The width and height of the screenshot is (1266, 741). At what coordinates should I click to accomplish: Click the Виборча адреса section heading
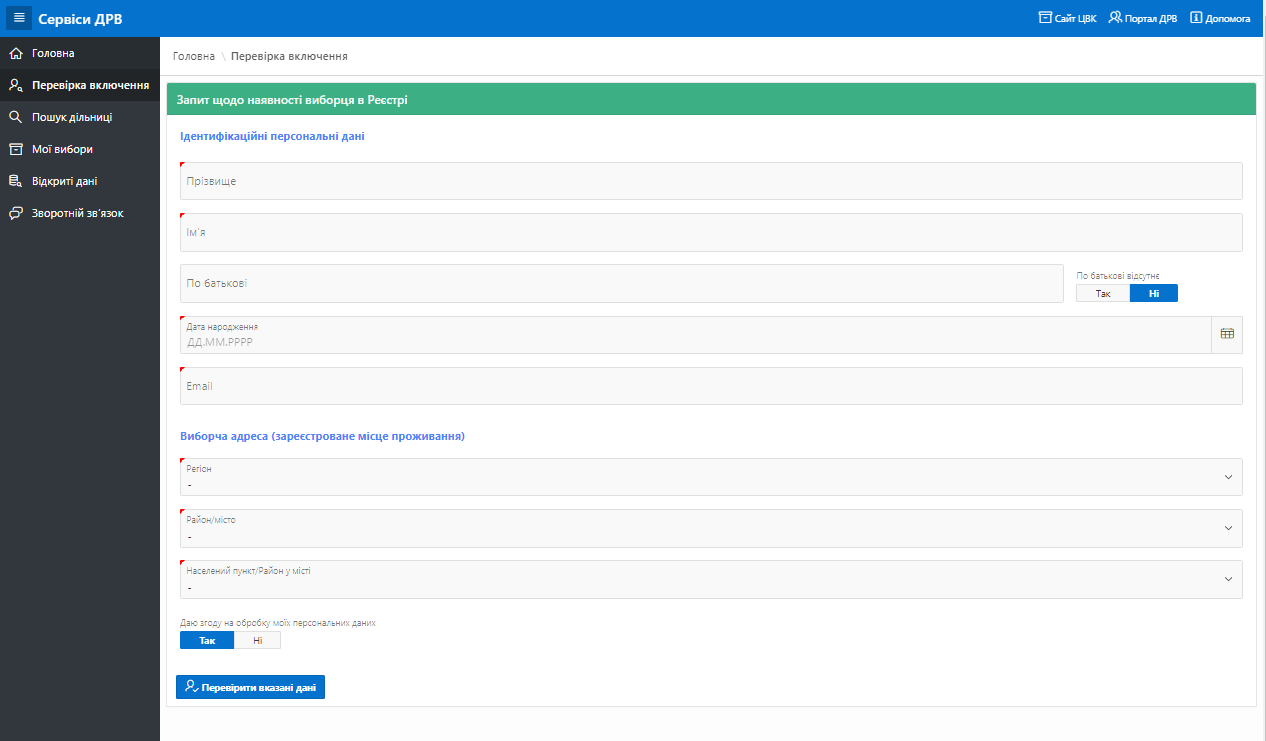[322, 436]
